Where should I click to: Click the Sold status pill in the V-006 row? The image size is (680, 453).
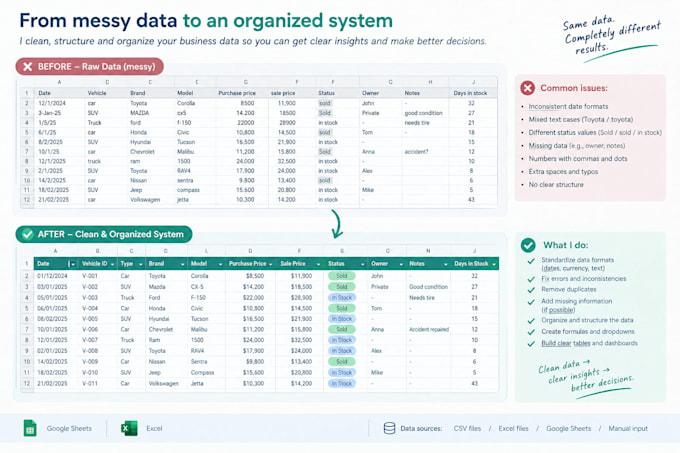coord(342,329)
